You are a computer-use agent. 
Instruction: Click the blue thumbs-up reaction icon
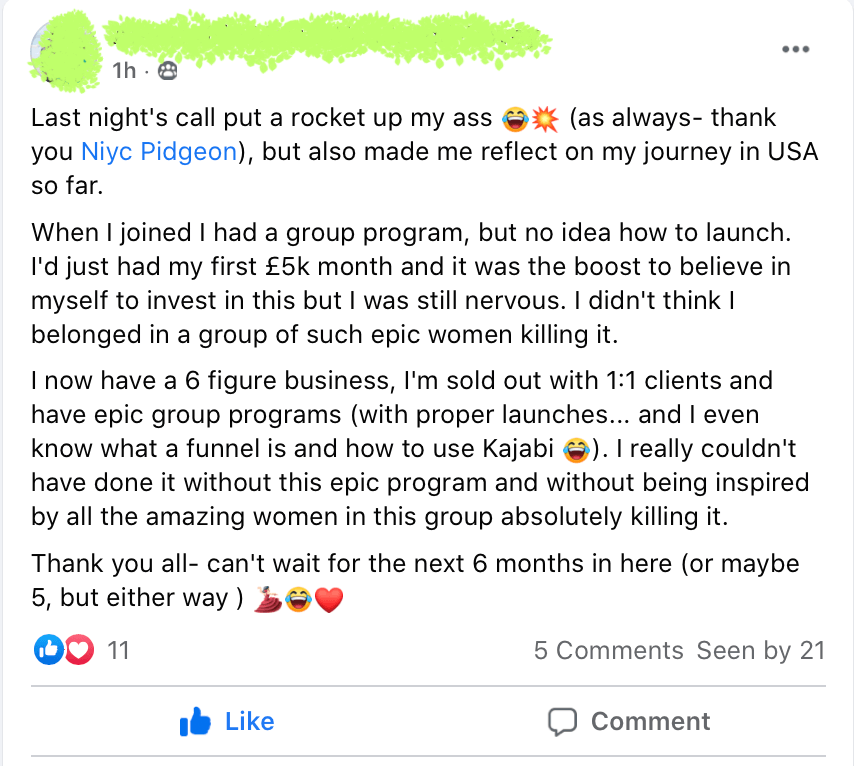[48, 651]
